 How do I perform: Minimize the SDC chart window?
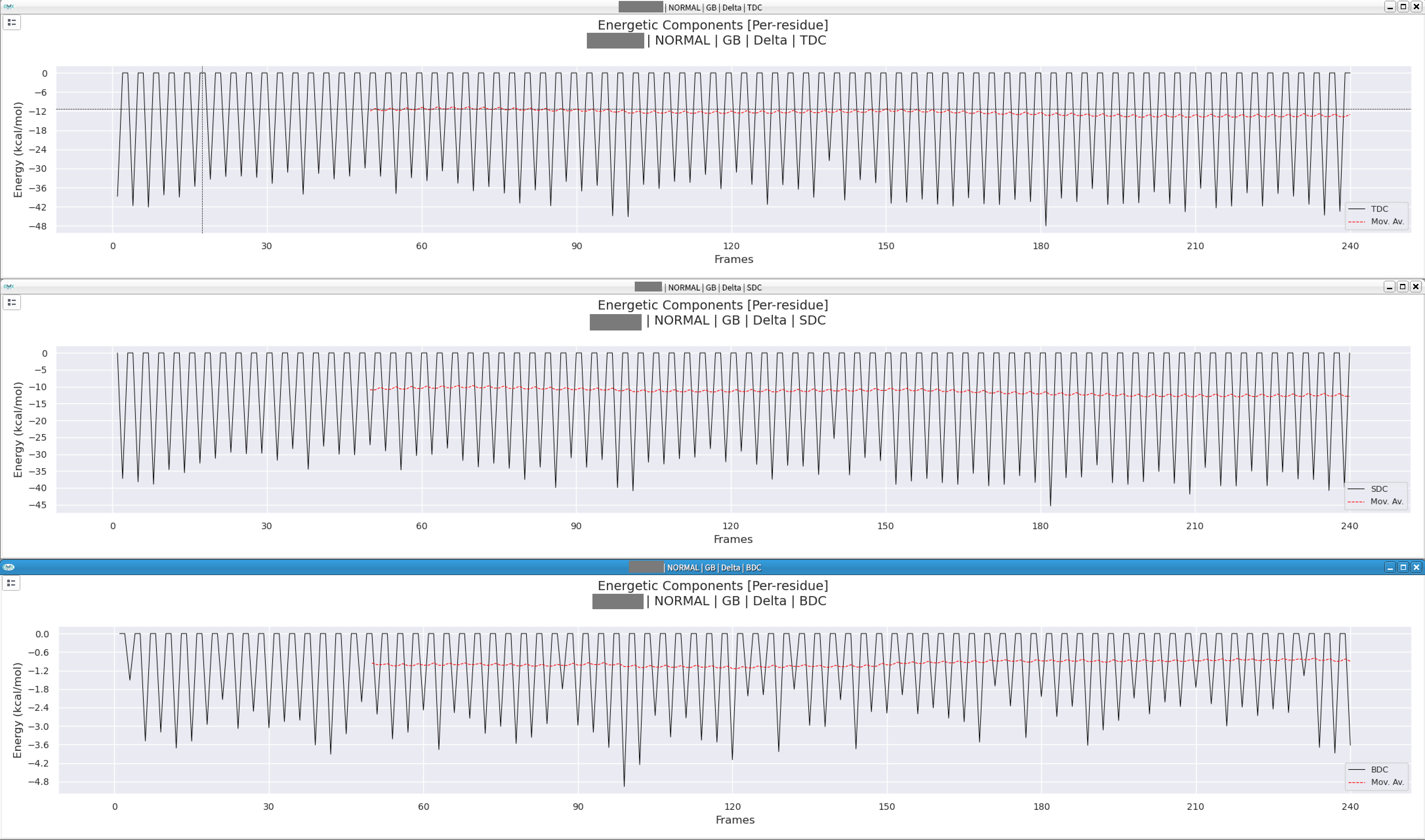tap(1389, 287)
